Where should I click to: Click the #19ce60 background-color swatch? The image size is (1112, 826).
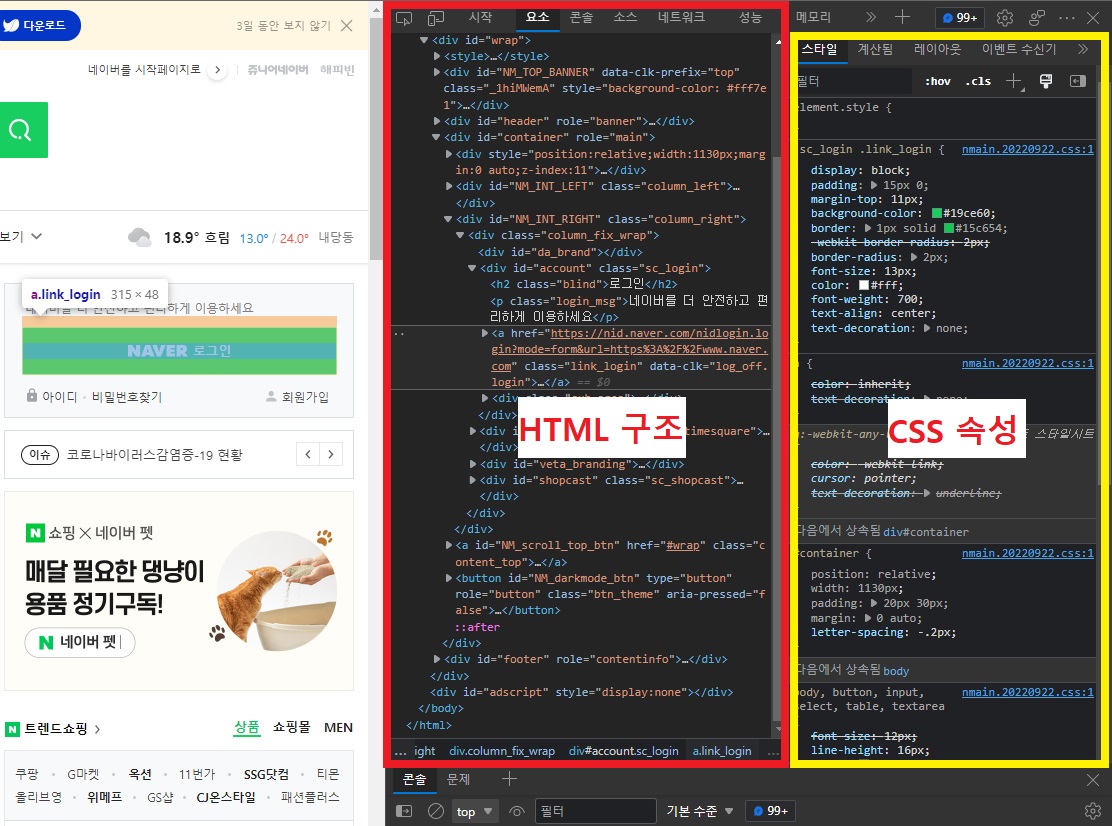coord(937,213)
